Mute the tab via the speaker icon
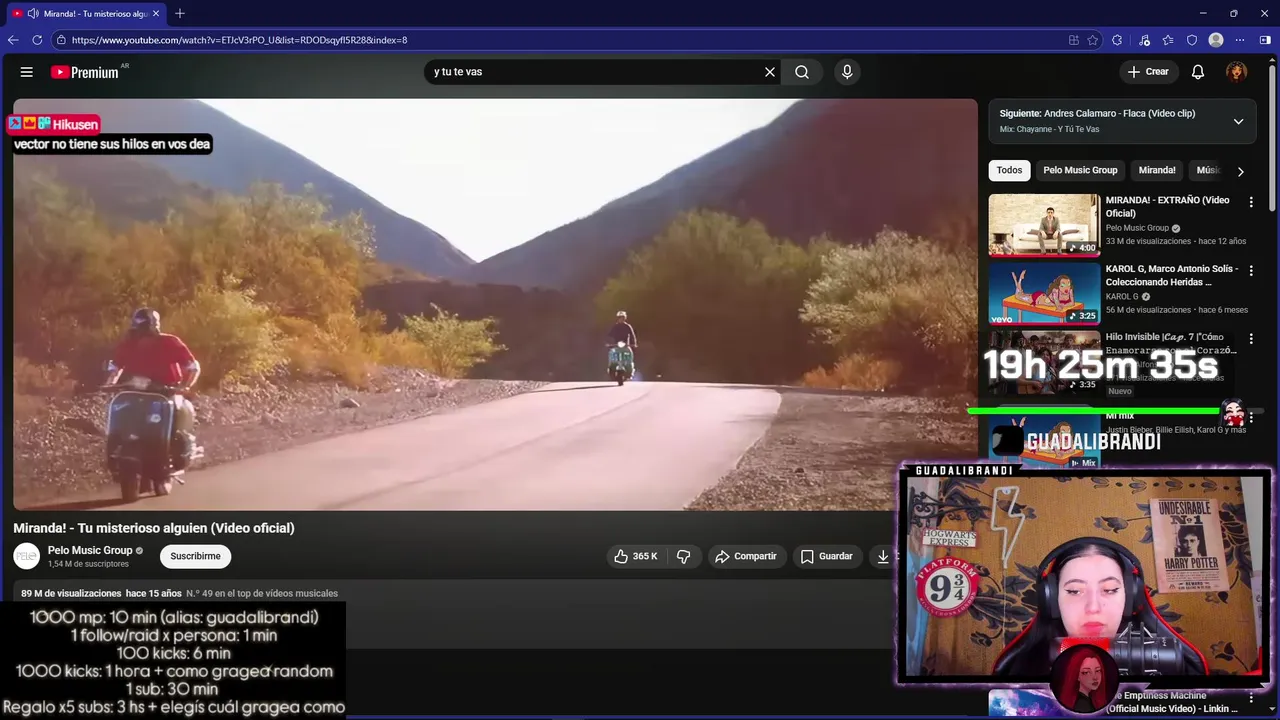 (33, 14)
